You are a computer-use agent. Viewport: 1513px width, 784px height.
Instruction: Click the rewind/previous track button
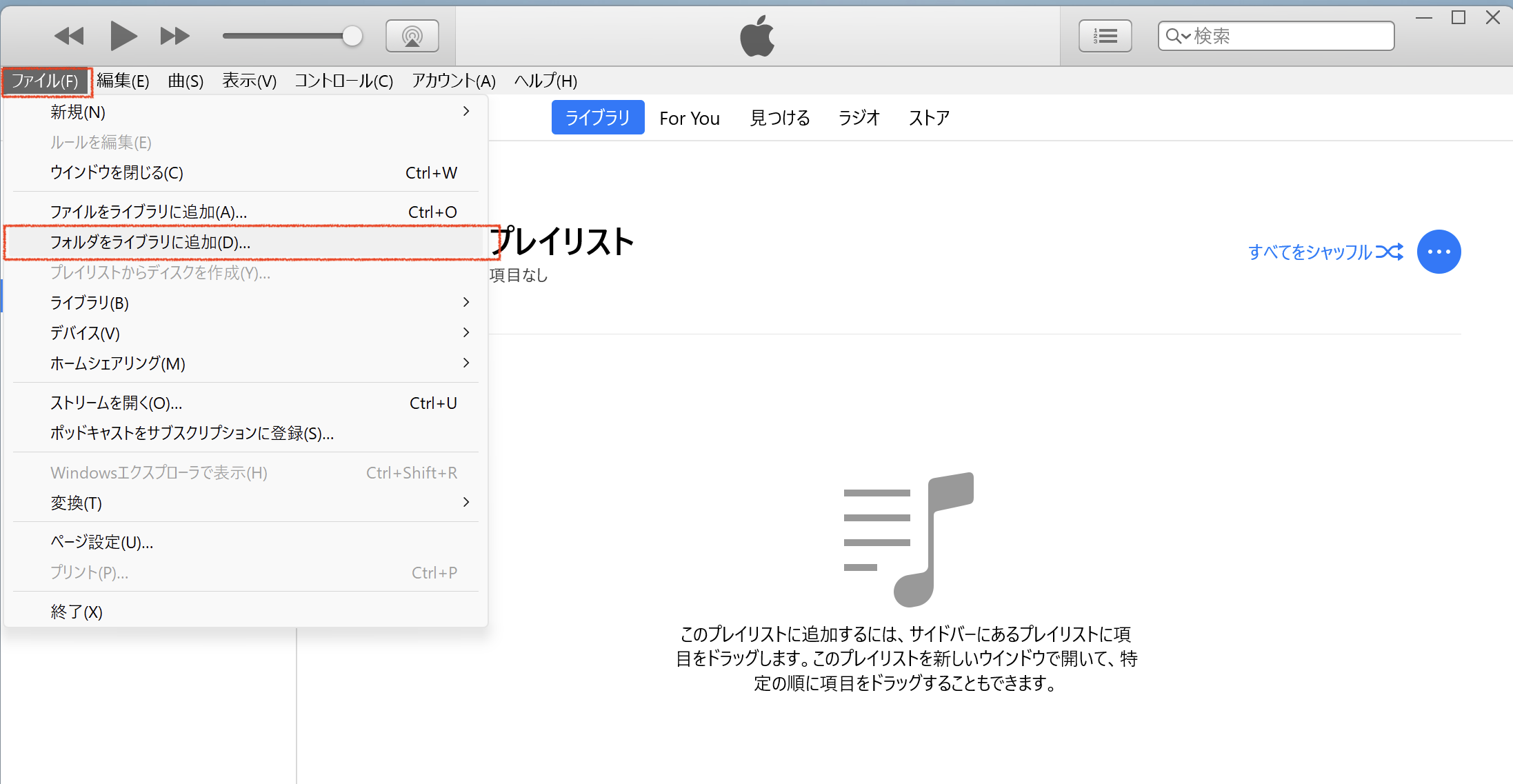pos(69,36)
